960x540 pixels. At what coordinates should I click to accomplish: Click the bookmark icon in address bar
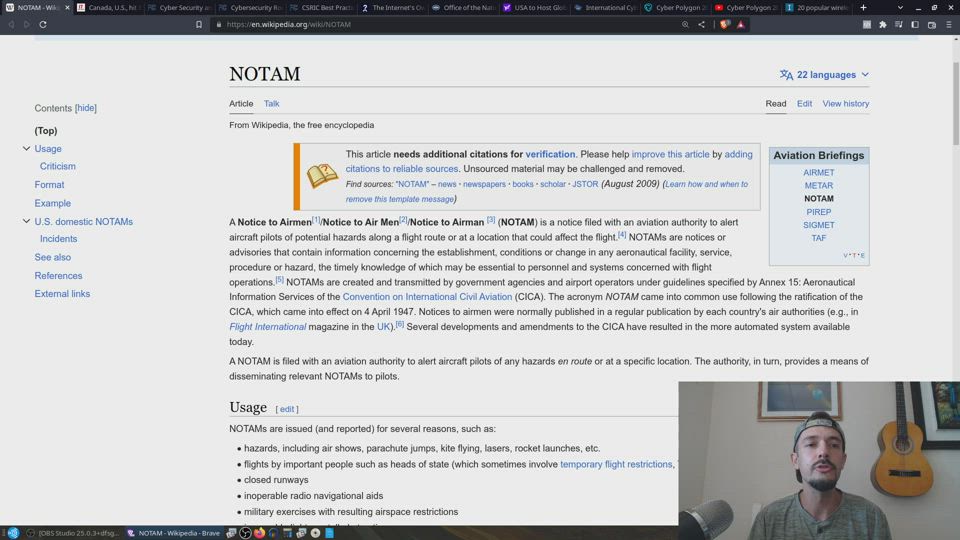tap(199, 24)
